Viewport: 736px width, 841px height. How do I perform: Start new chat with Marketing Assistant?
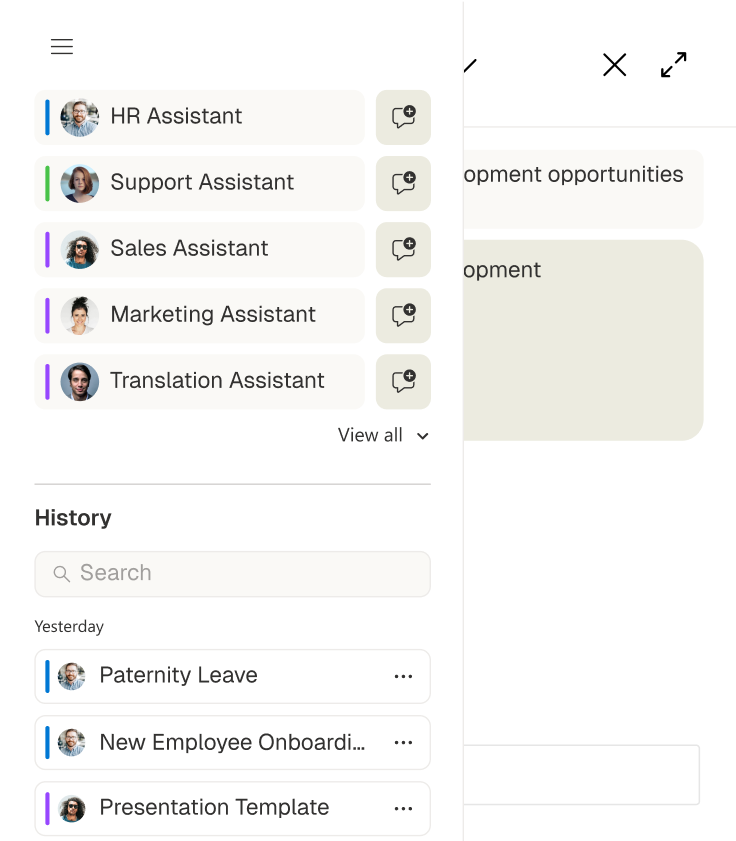click(x=403, y=315)
